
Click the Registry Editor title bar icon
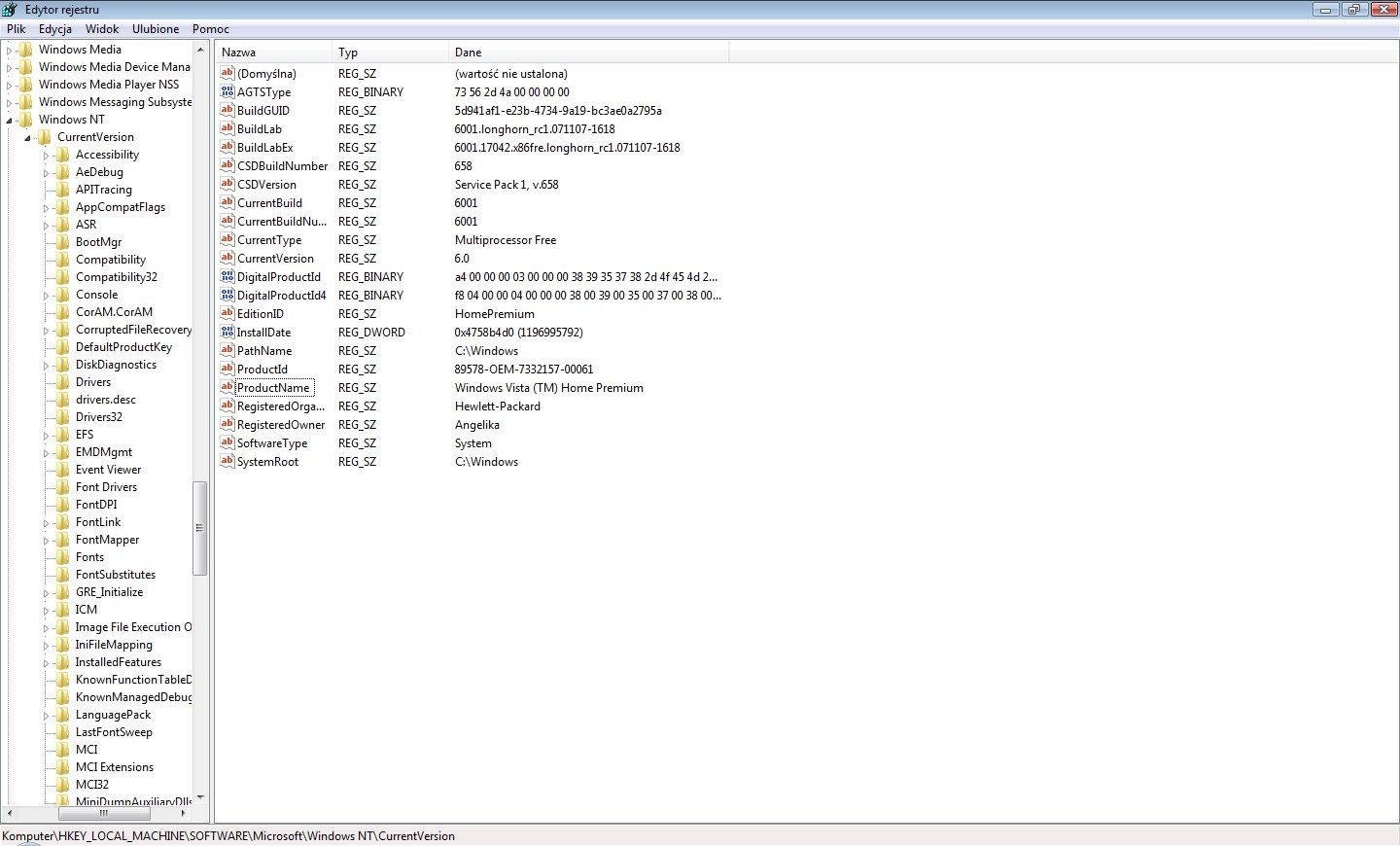[11, 10]
